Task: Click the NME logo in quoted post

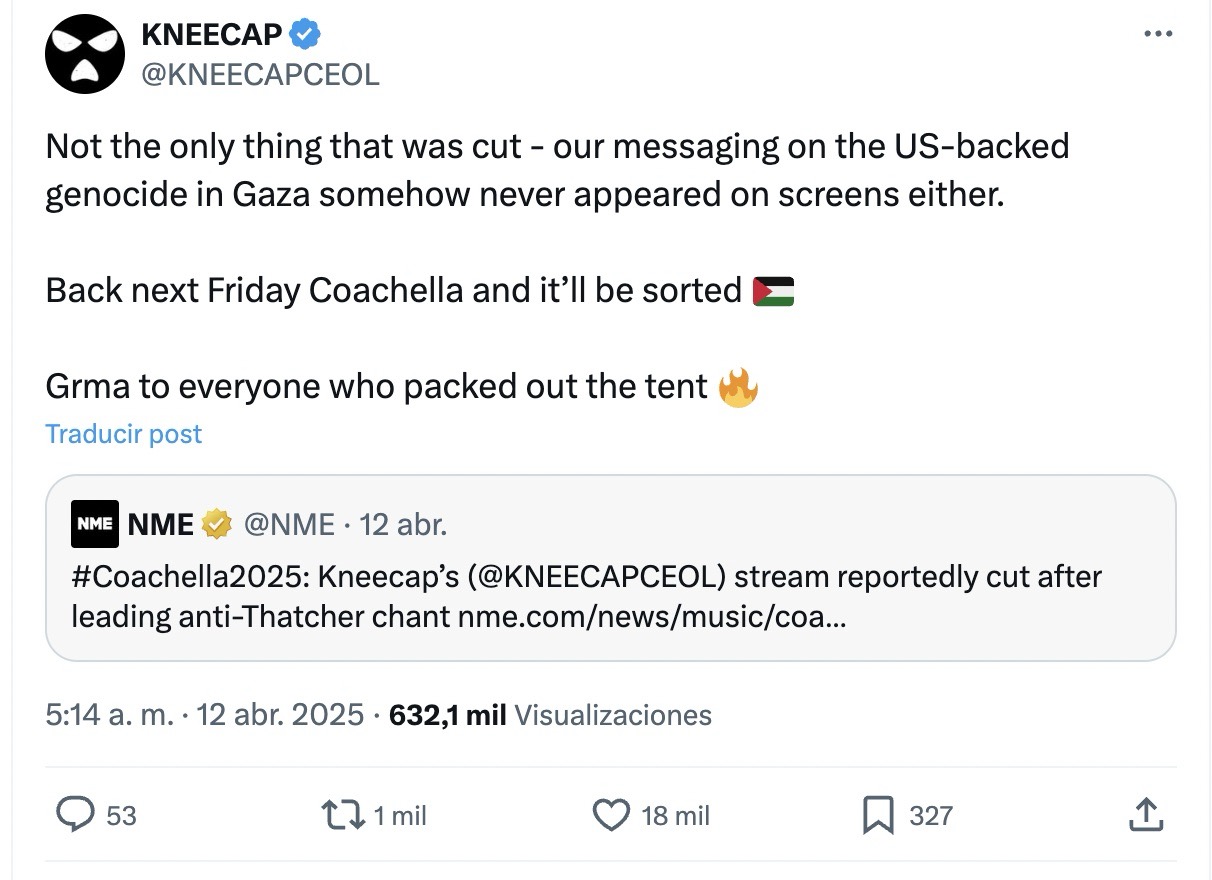Action: tap(95, 524)
